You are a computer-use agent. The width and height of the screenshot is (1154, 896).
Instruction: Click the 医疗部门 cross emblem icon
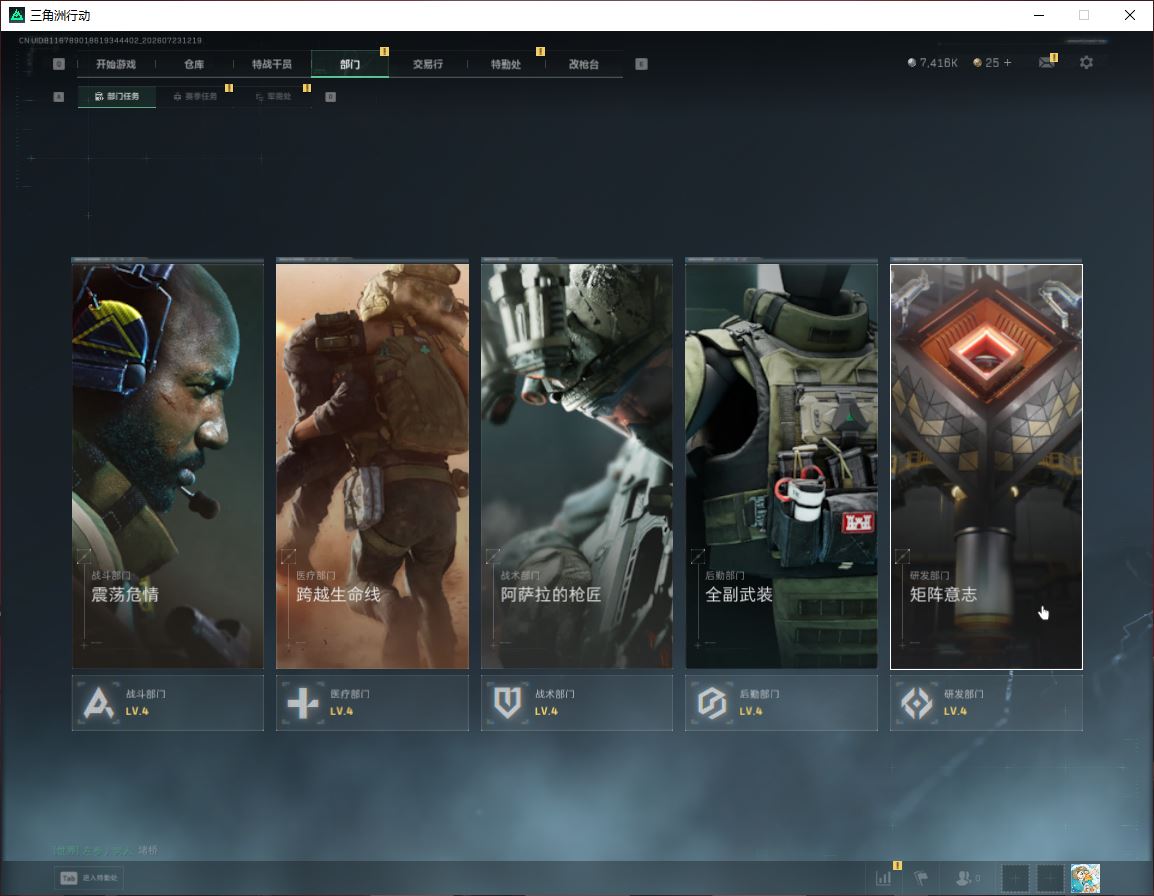(x=302, y=702)
